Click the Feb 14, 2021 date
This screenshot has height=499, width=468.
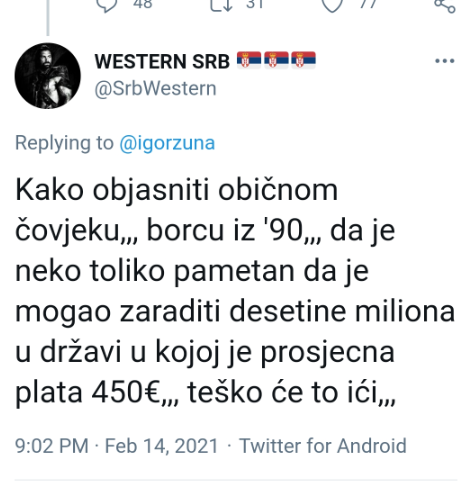[161, 446]
